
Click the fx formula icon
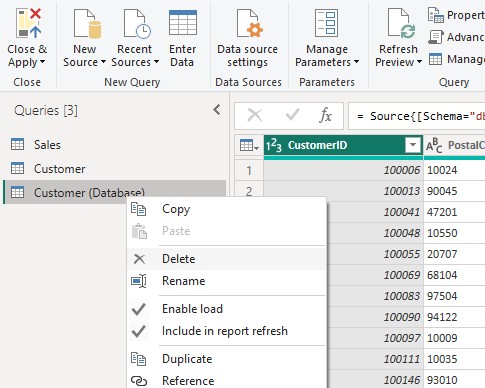(x=325, y=116)
